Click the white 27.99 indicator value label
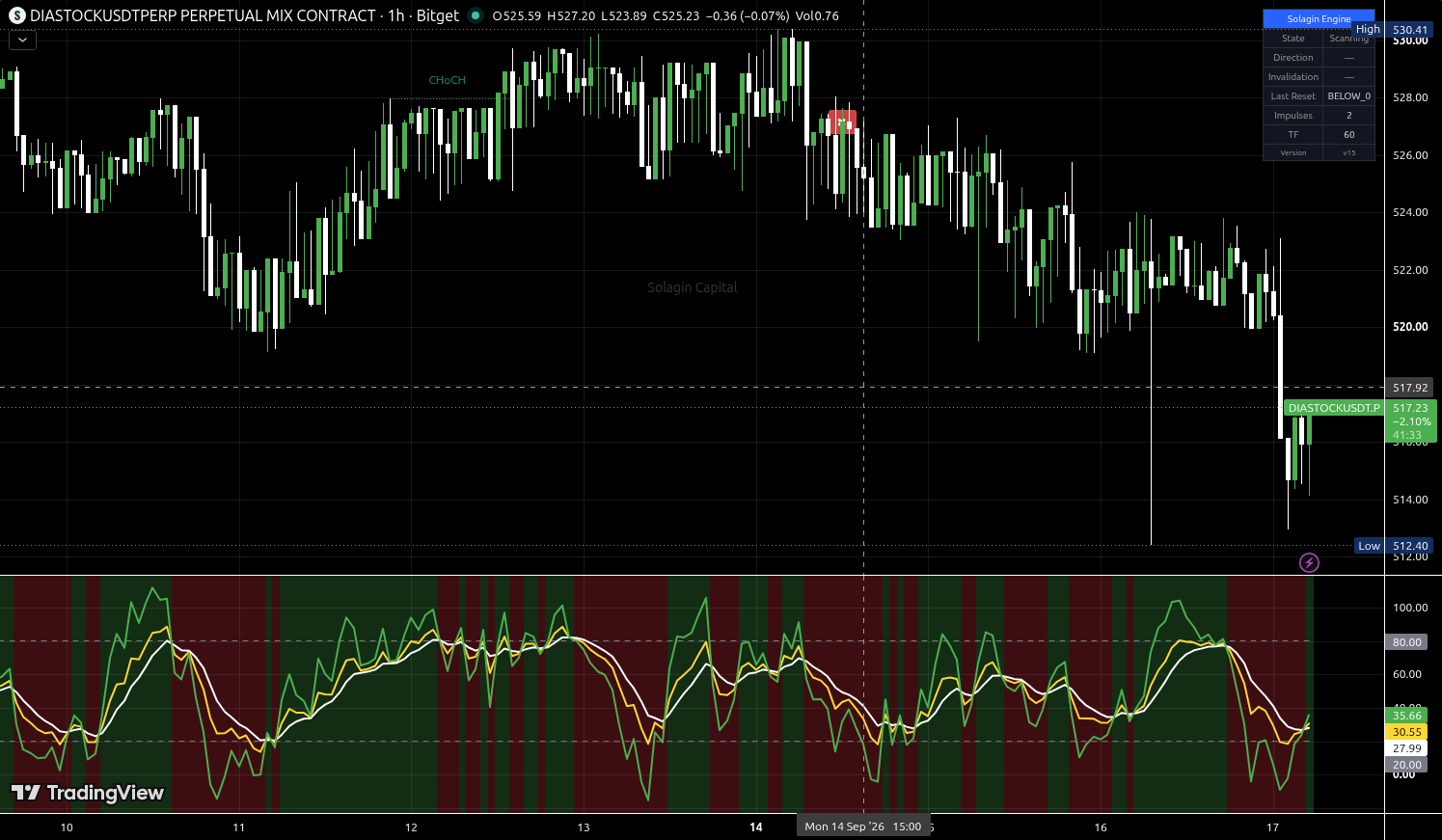Image resolution: width=1442 pixels, height=840 pixels. coord(1406,748)
